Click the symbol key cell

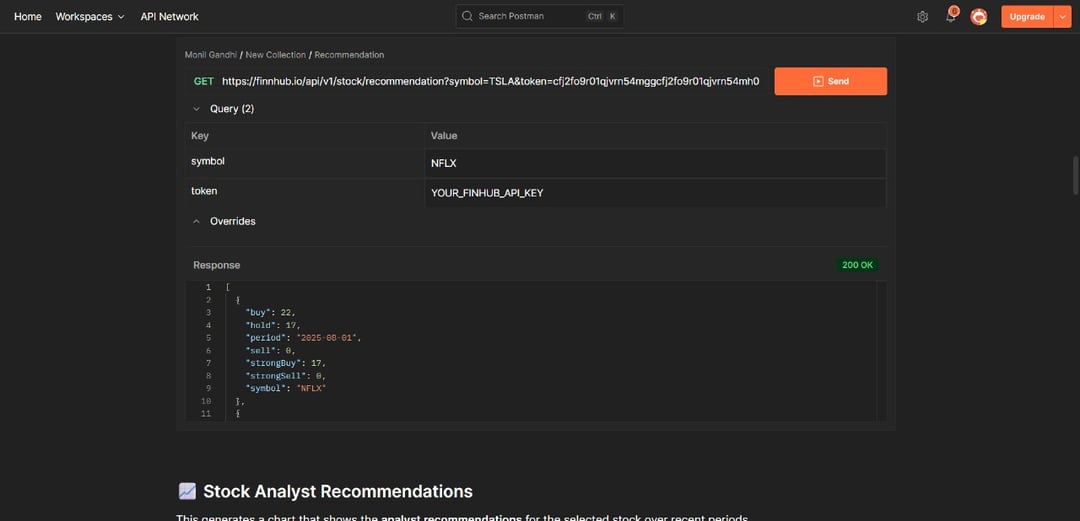[304, 163]
